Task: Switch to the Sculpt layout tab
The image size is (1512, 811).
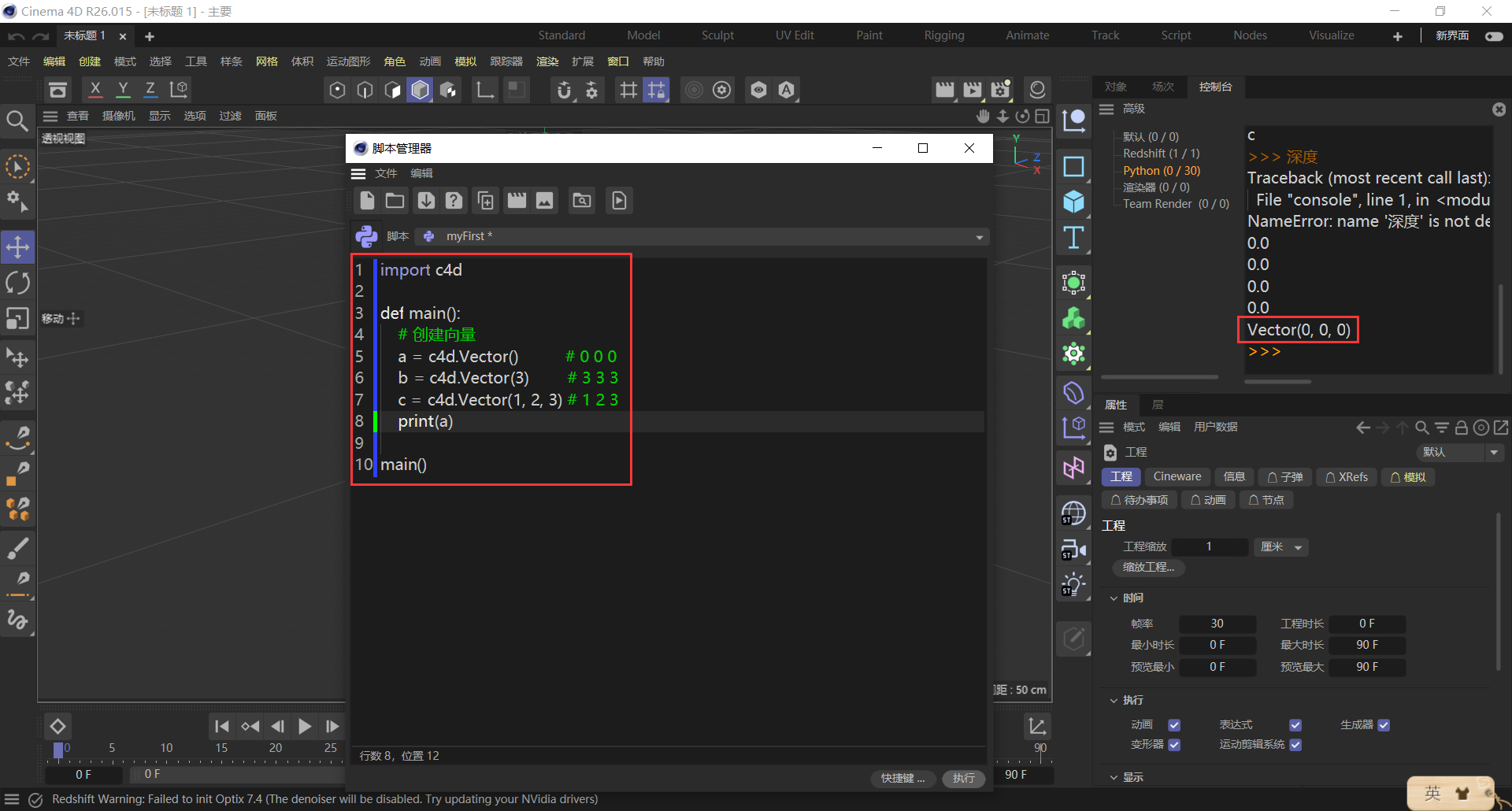Action: (x=717, y=35)
